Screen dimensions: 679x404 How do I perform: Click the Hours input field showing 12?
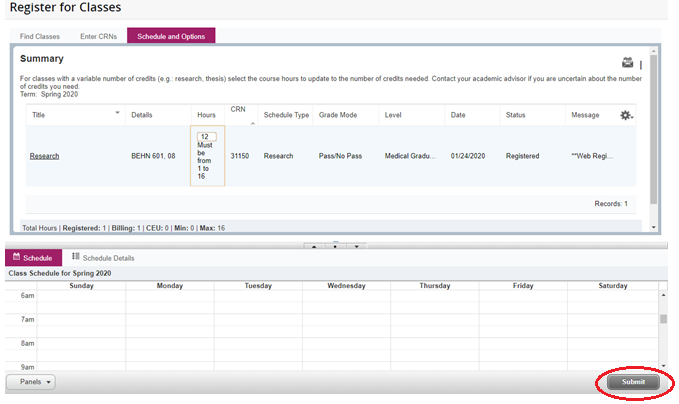(207, 136)
